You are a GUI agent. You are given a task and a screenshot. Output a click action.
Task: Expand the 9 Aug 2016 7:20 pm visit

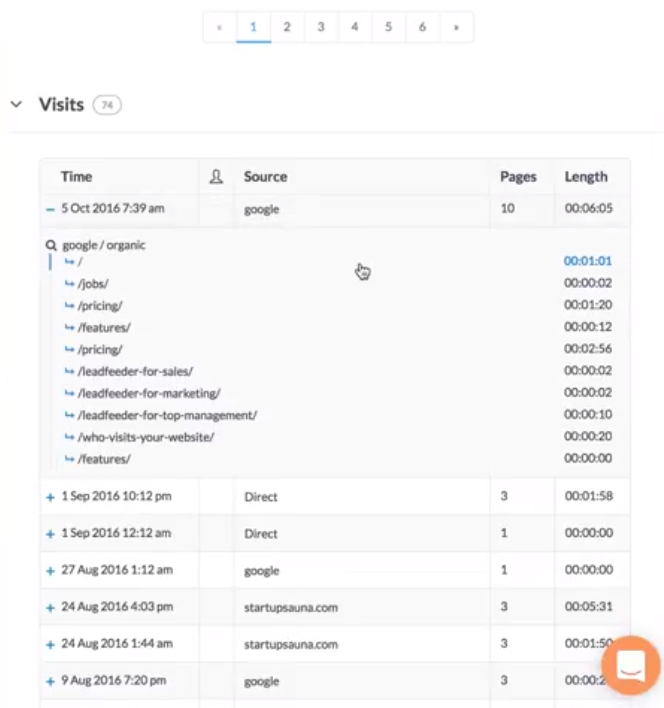pos(50,681)
